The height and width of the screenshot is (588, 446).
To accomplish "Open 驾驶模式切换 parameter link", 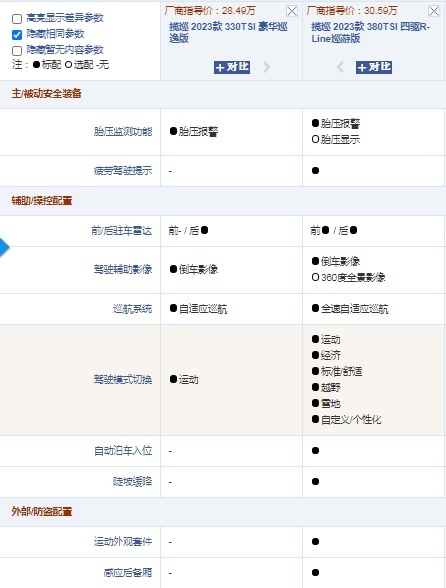I will [123, 380].
